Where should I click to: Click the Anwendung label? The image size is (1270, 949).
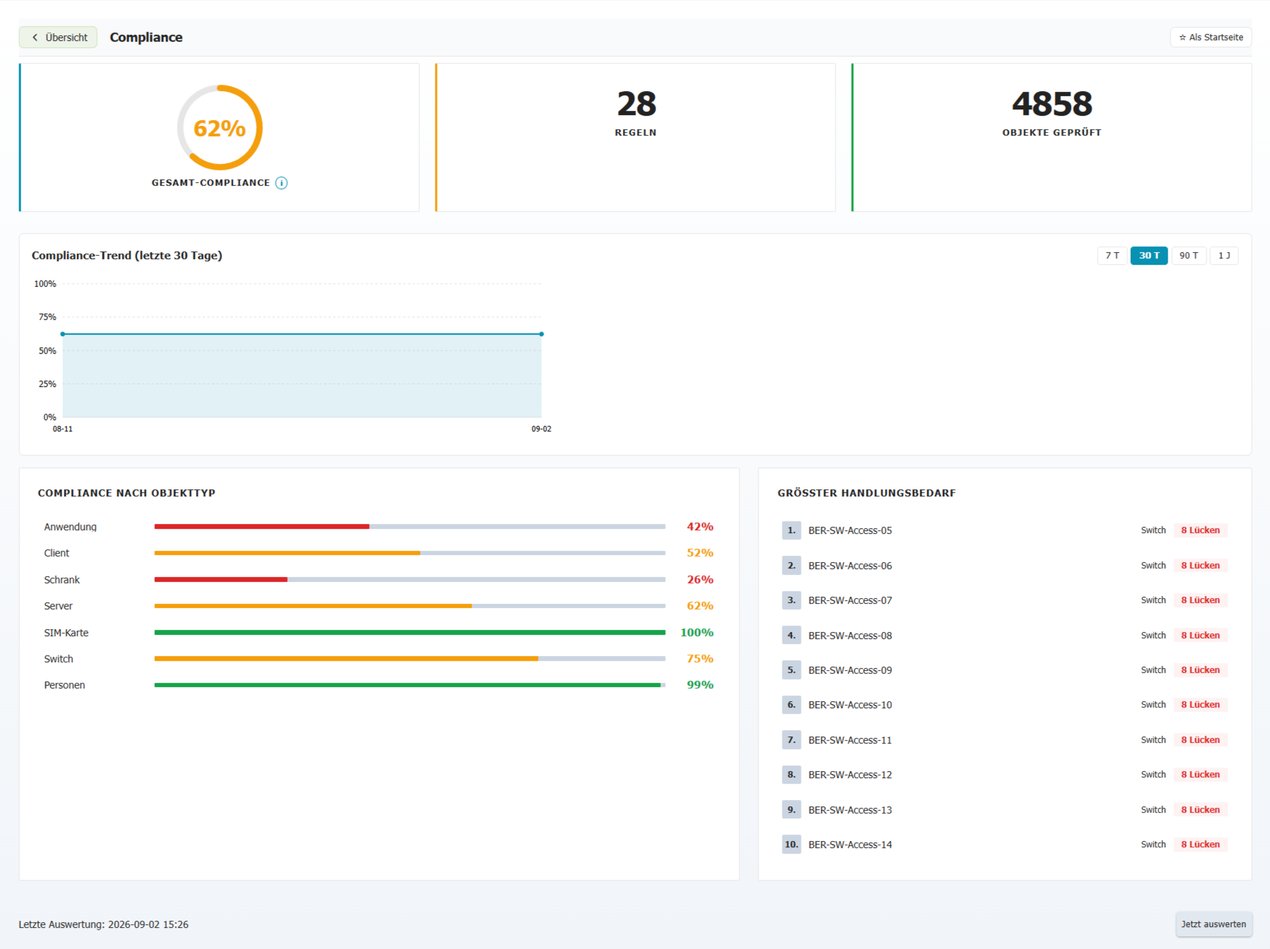[x=71, y=526]
